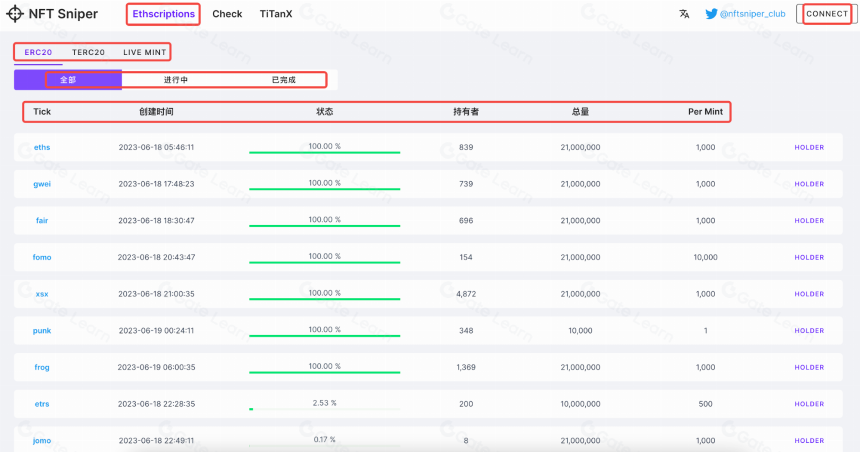Image resolution: width=860 pixels, height=452 pixels.
Task: Click the holder count 839
Action: (466, 147)
